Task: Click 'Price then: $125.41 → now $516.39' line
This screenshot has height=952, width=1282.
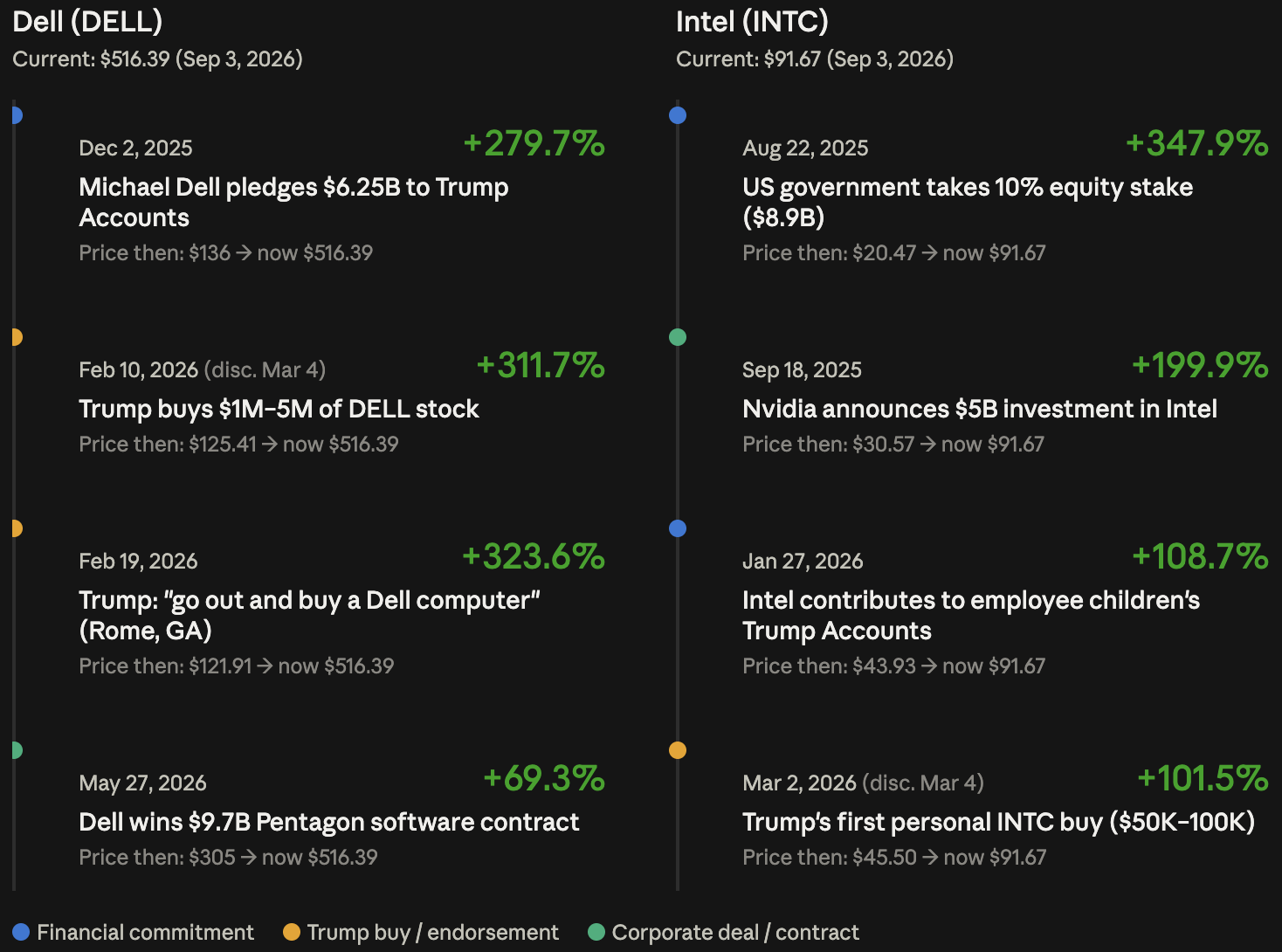Action: click(x=238, y=445)
